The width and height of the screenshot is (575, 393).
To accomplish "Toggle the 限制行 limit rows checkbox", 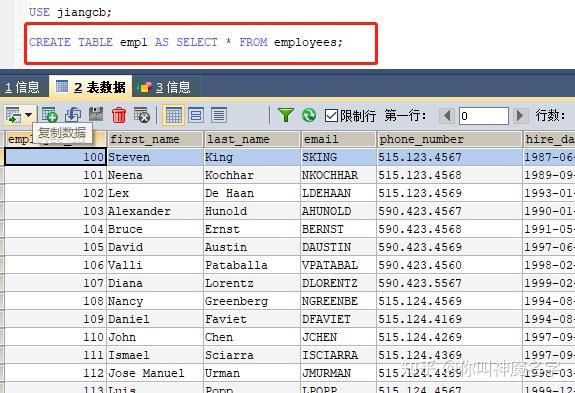I will point(331,116).
